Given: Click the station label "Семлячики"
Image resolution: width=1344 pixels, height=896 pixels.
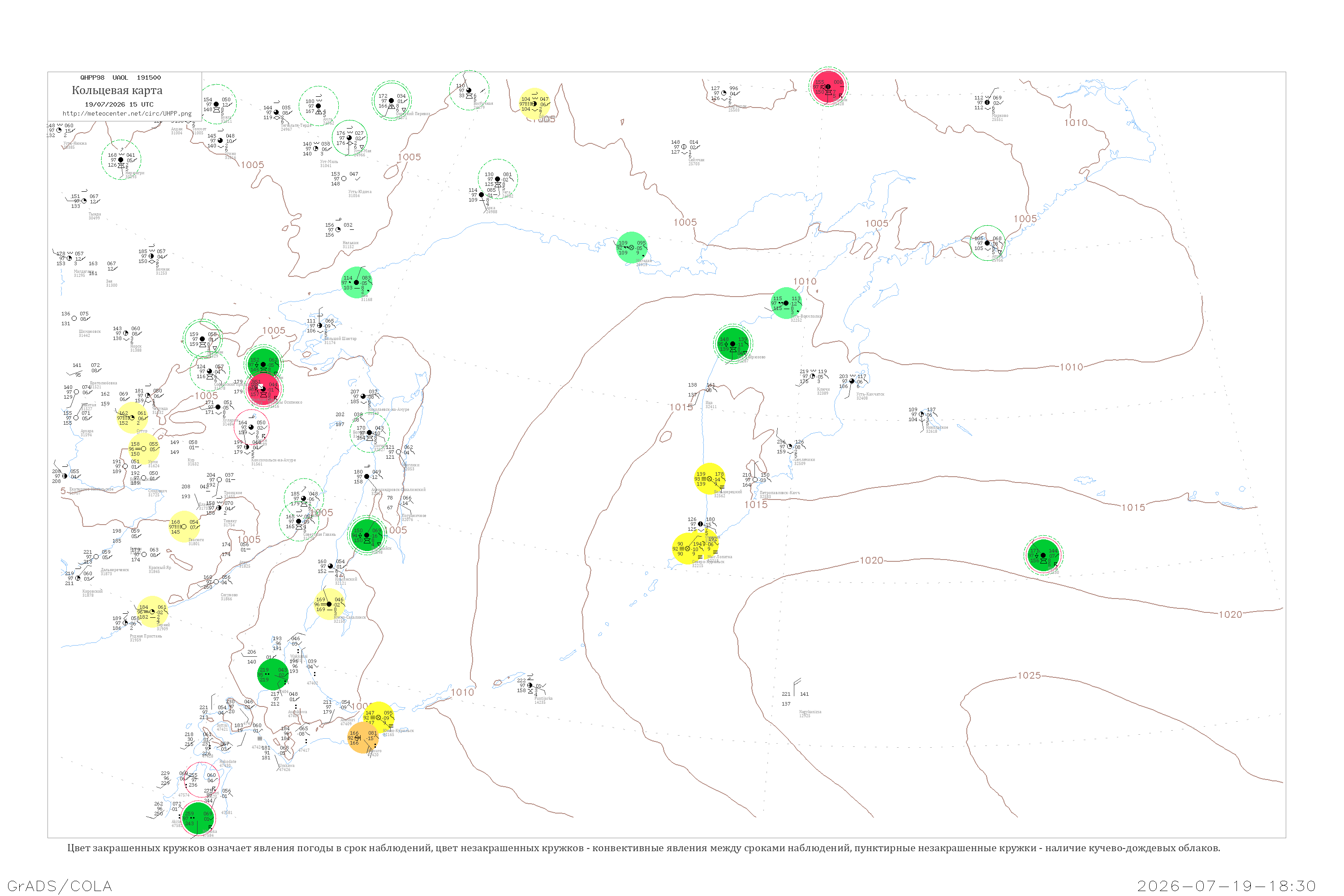Looking at the screenshot, I should (x=805, y=460).
